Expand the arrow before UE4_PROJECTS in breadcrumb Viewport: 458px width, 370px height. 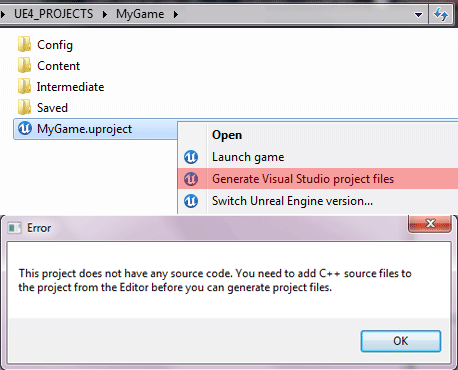(x=3, y=14)
